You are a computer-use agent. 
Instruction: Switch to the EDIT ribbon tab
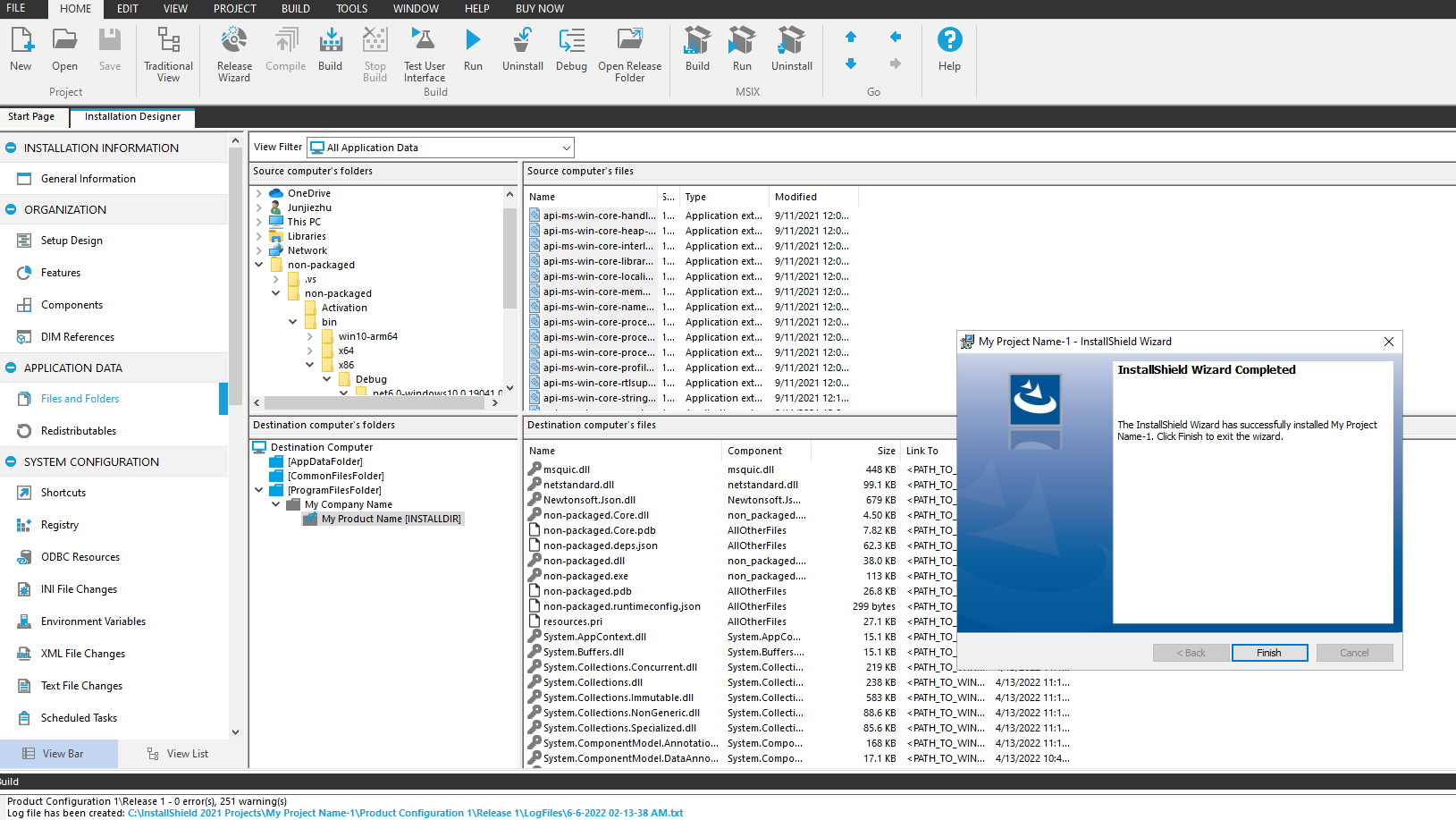click(x=128, y=8)
